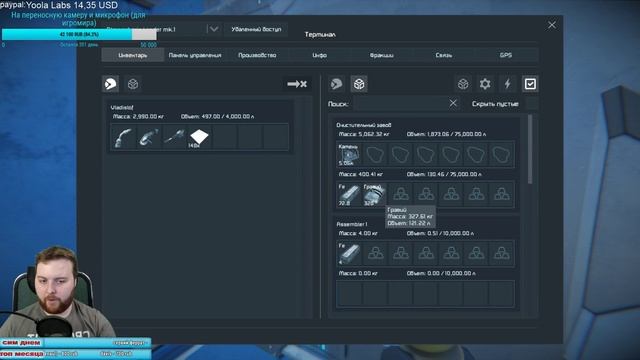Viewport: 640px width, 360px height.
Task: Close the terminal window
Action: click(x=552, y=25)
